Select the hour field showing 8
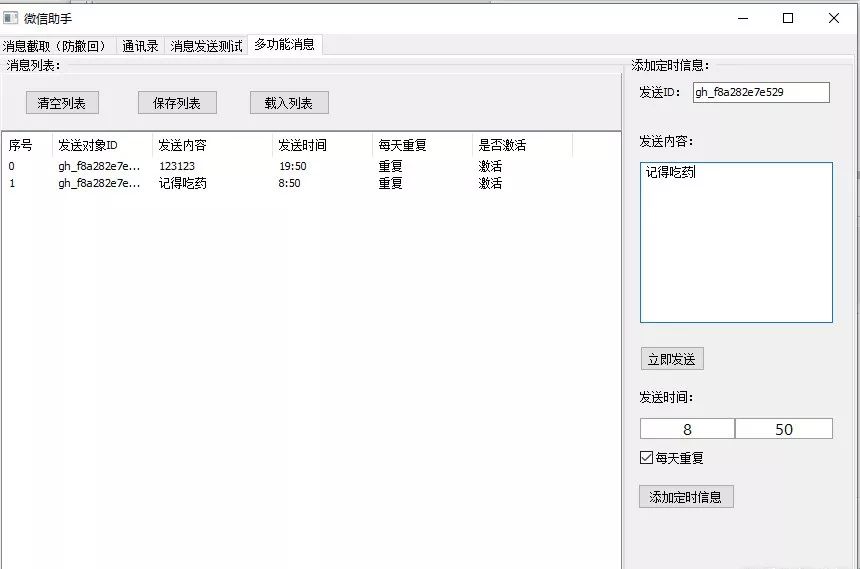This screenshot has width=860, height=569. [687, 429]
